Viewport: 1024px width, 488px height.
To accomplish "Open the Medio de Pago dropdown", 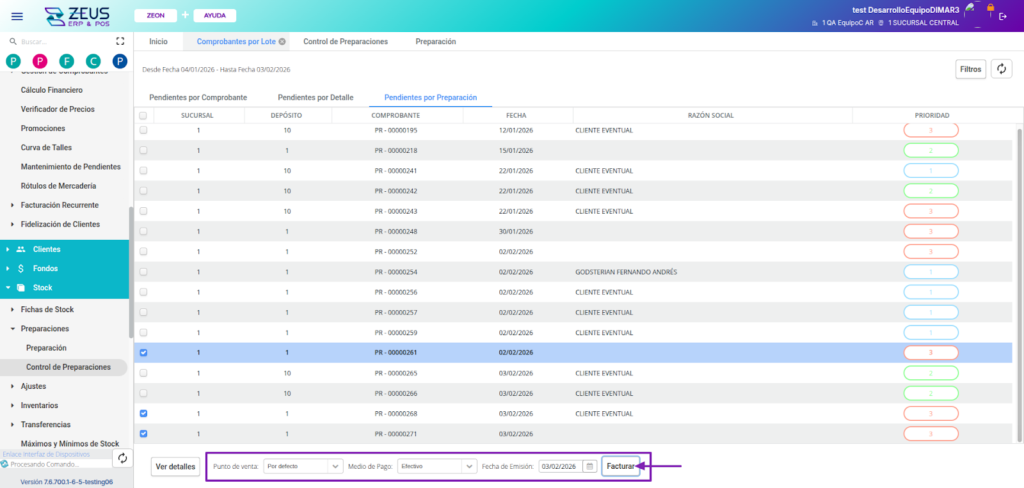I will [x=436, y=466].
